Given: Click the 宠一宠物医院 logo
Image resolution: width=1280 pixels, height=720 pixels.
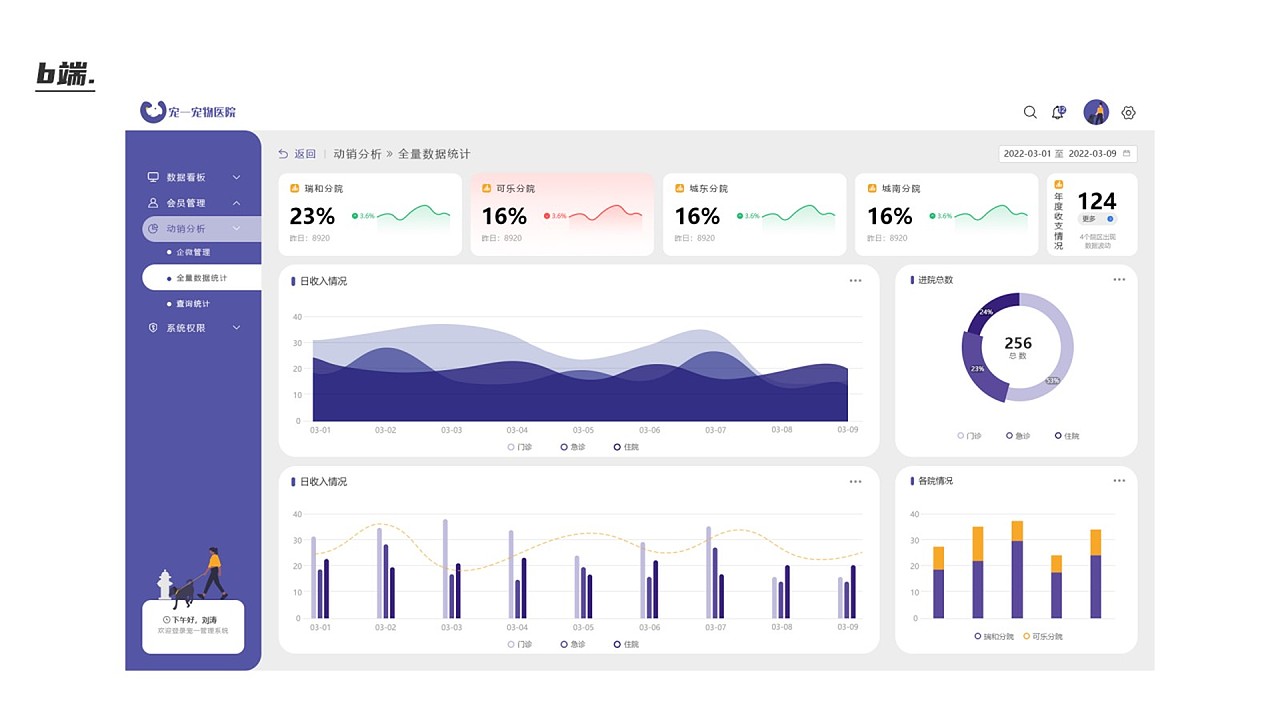Looking at the screenshot, I should point(188,111).
